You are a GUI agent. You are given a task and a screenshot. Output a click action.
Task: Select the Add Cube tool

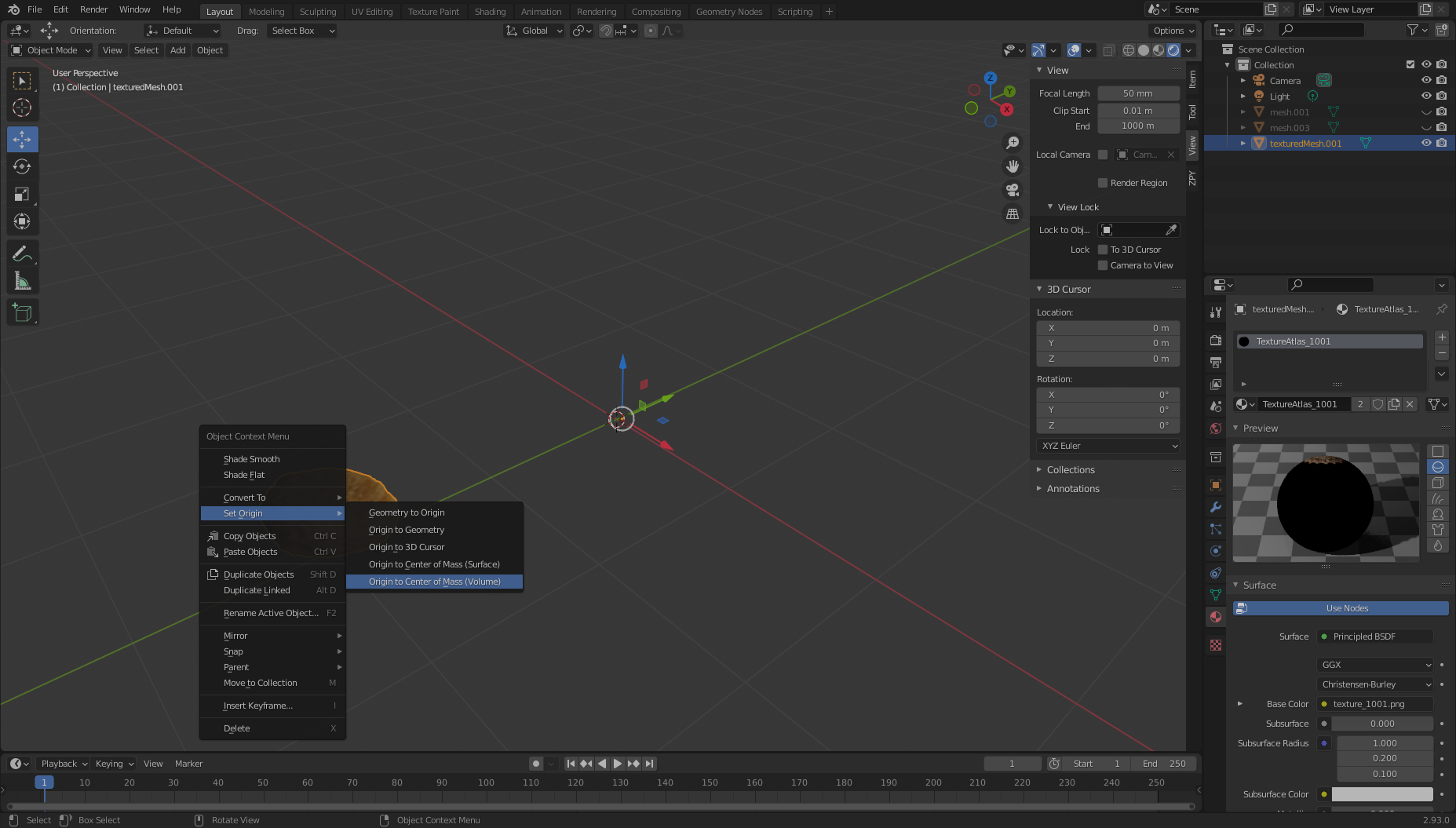coord(22,312)
